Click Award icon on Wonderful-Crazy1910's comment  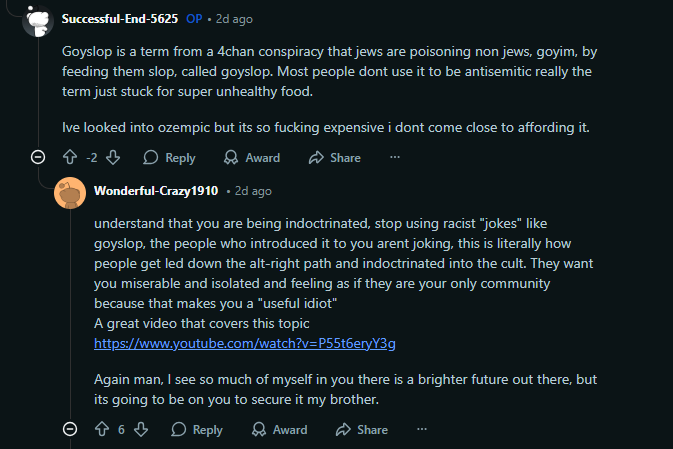tap(260, 430)
